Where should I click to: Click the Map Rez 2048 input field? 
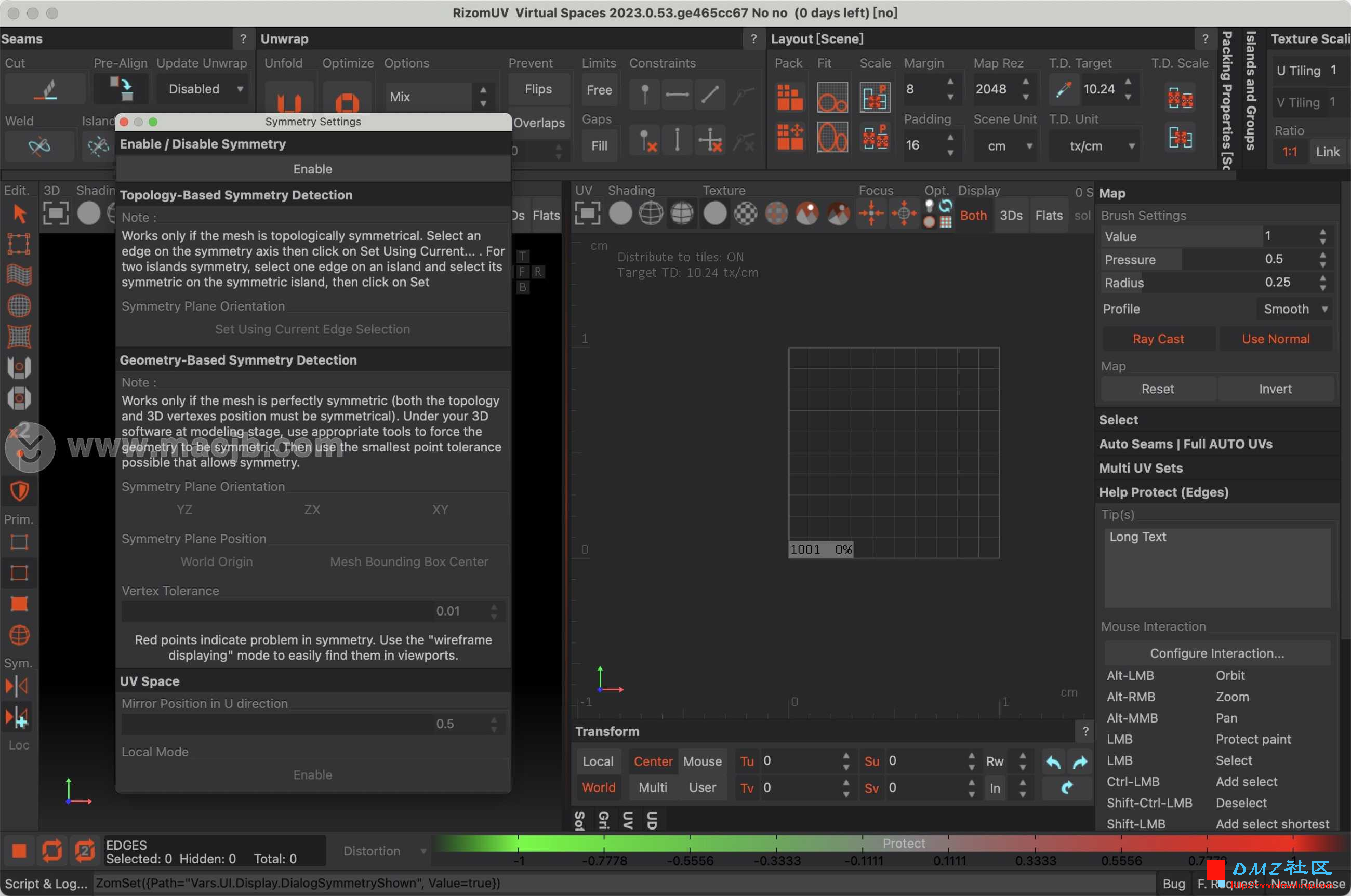[x=996, y=89]
